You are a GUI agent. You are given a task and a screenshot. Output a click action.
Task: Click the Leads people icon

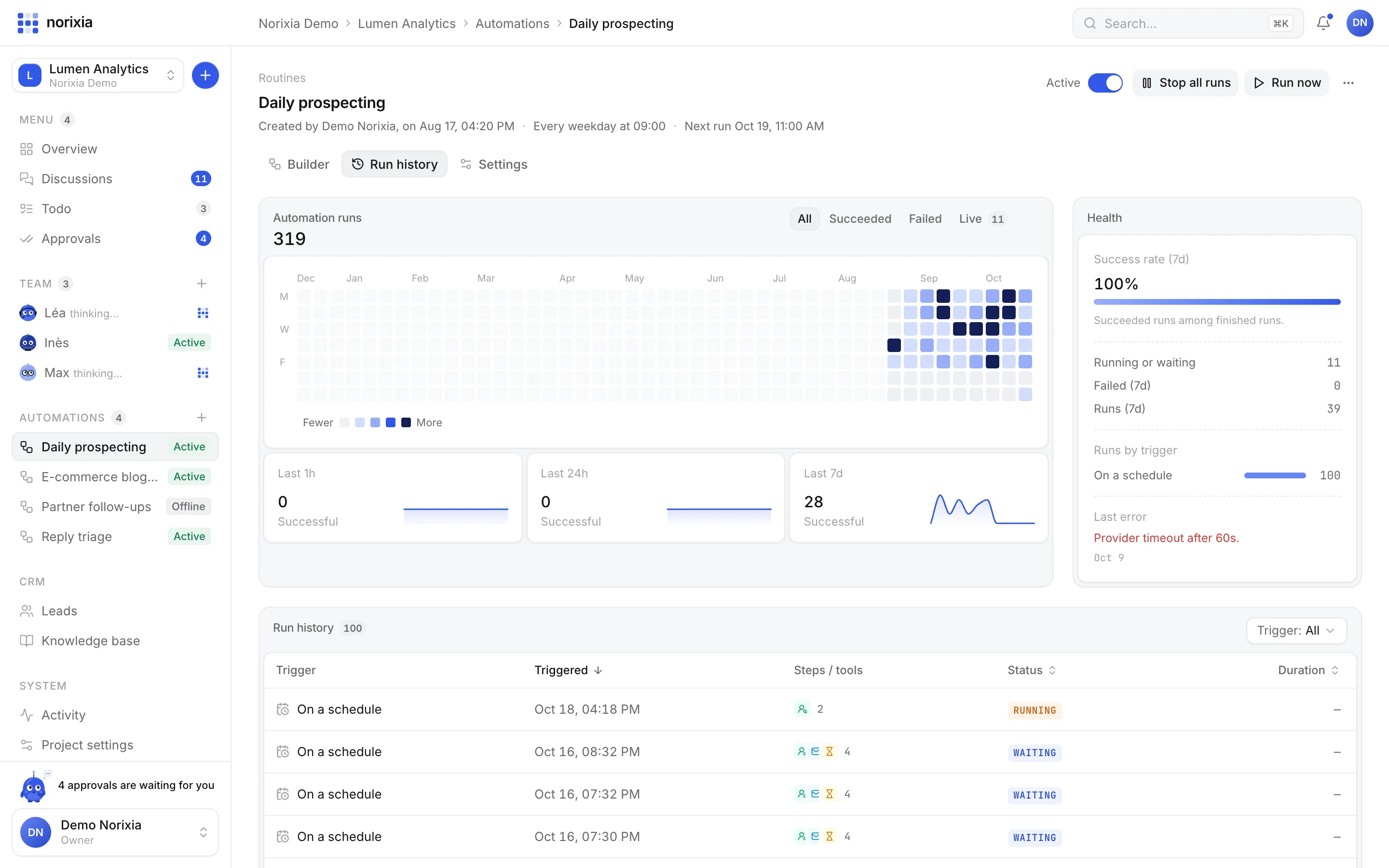[27, 611]
